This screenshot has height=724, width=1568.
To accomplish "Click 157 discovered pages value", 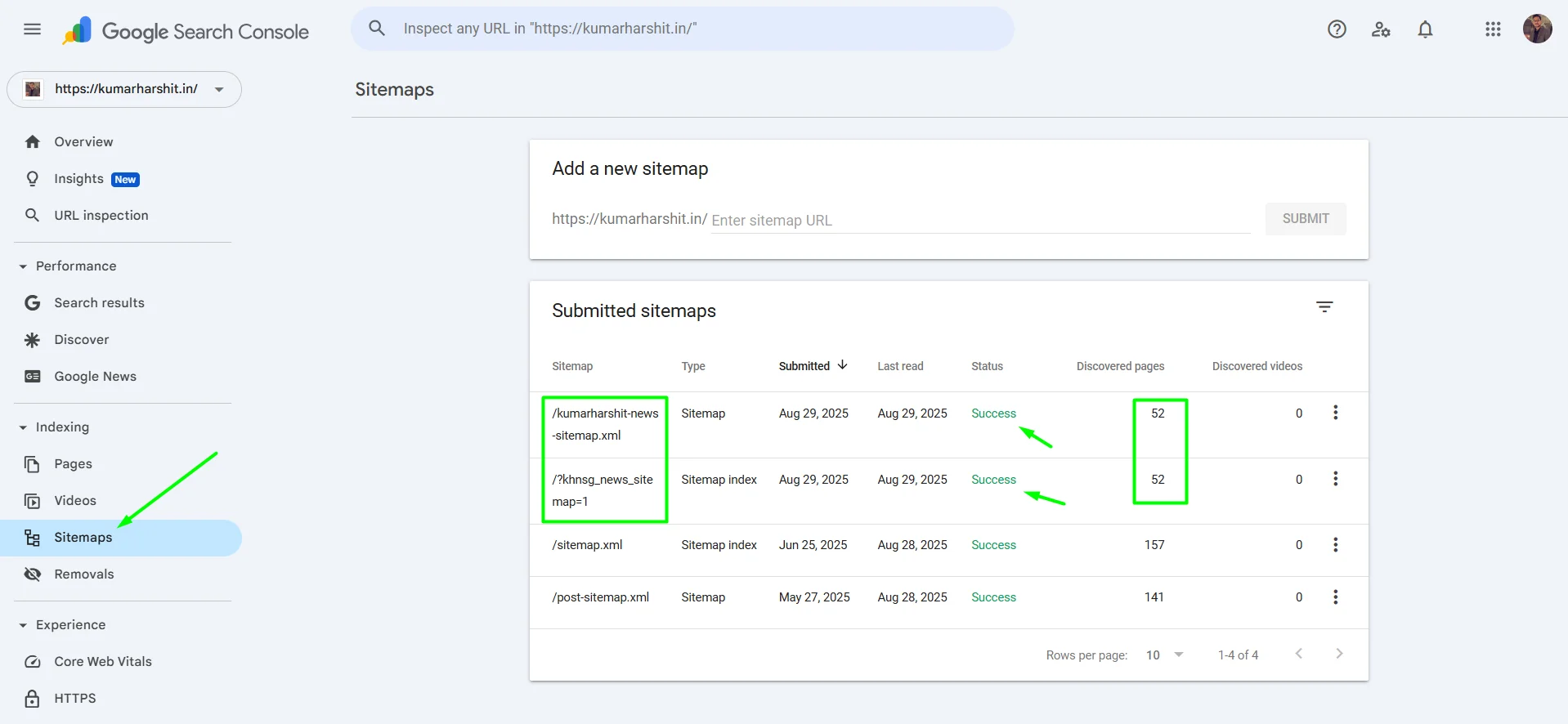I will coord(1154,545).
